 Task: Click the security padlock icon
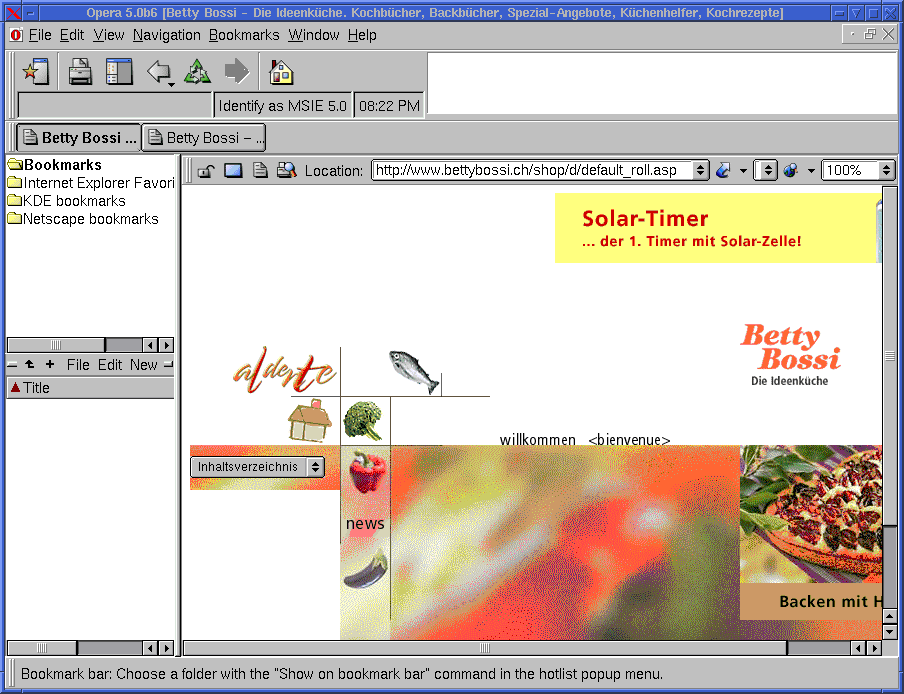pyautogui.click(x=205, y=170)
